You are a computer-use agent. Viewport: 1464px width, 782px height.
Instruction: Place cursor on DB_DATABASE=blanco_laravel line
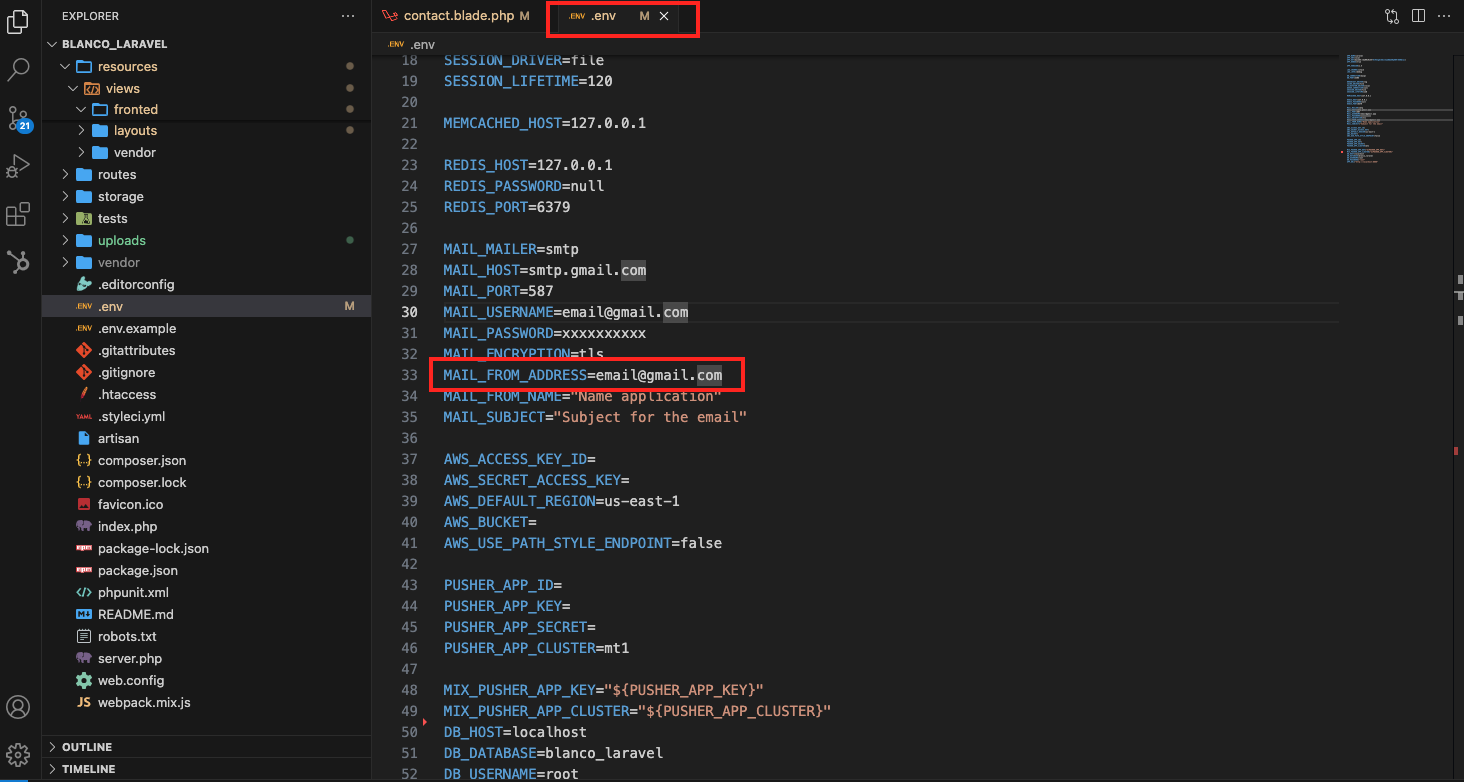pyautogui.click(x=553, y=753)
